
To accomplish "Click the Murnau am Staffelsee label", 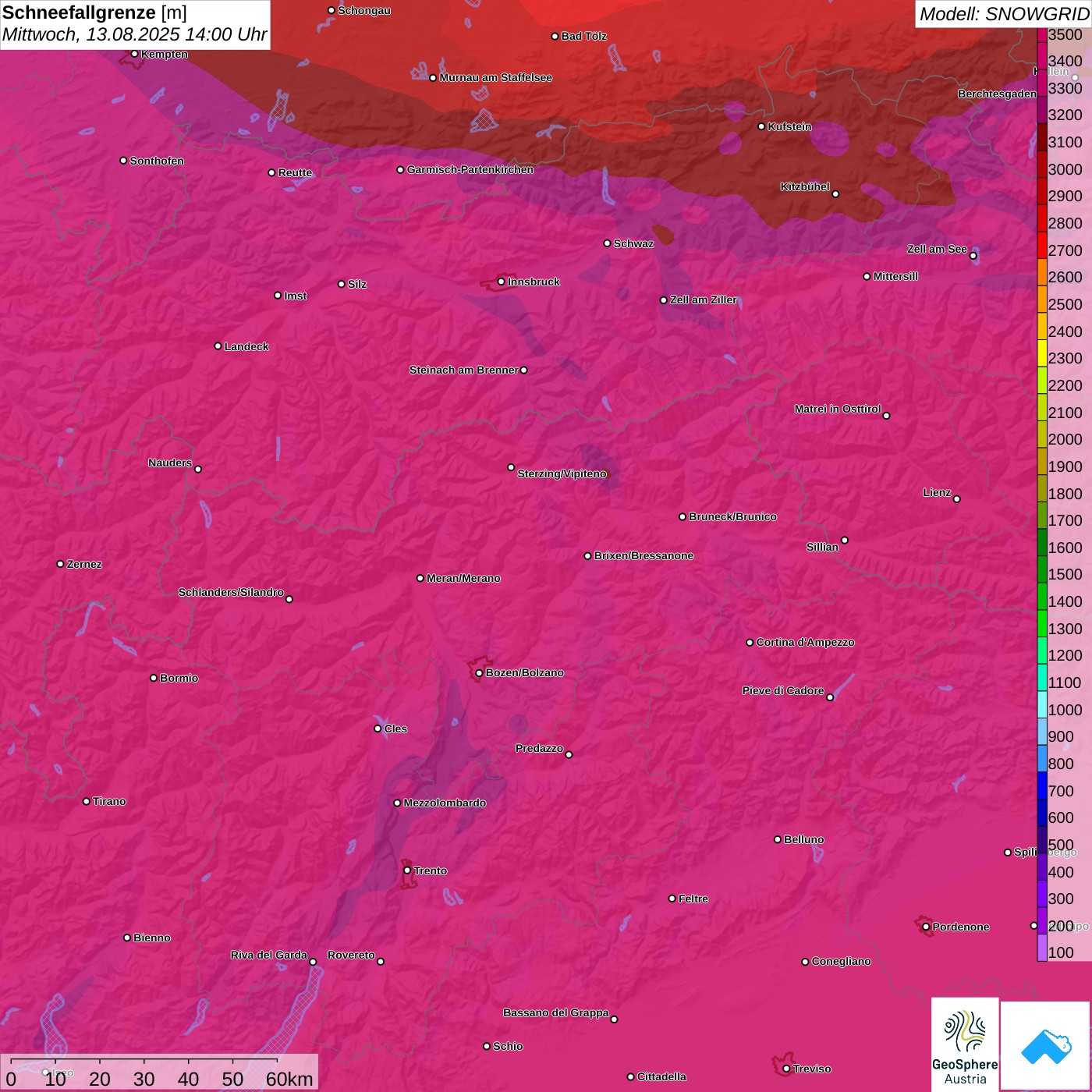I will 495,77.
